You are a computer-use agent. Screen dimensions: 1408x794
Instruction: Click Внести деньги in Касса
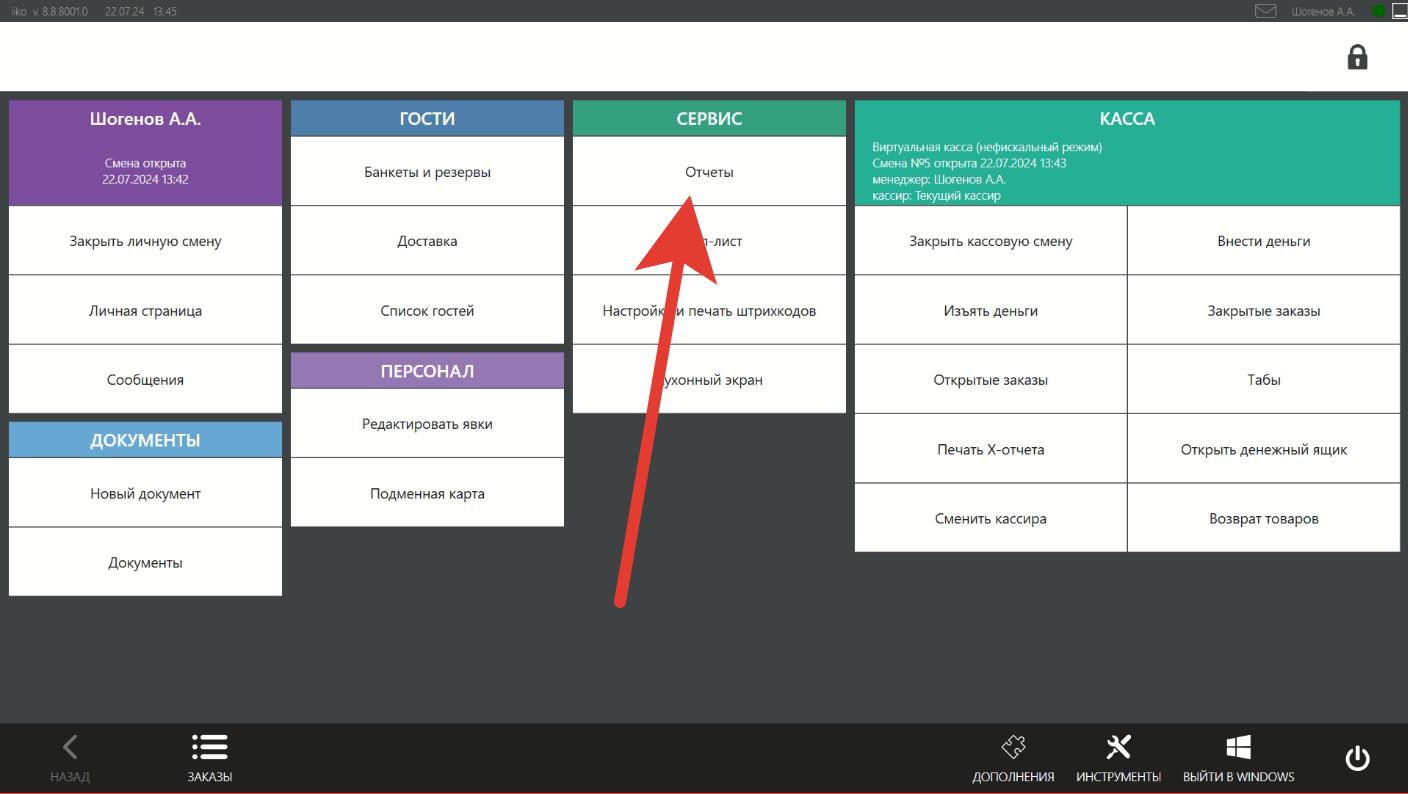point(1264,241)
